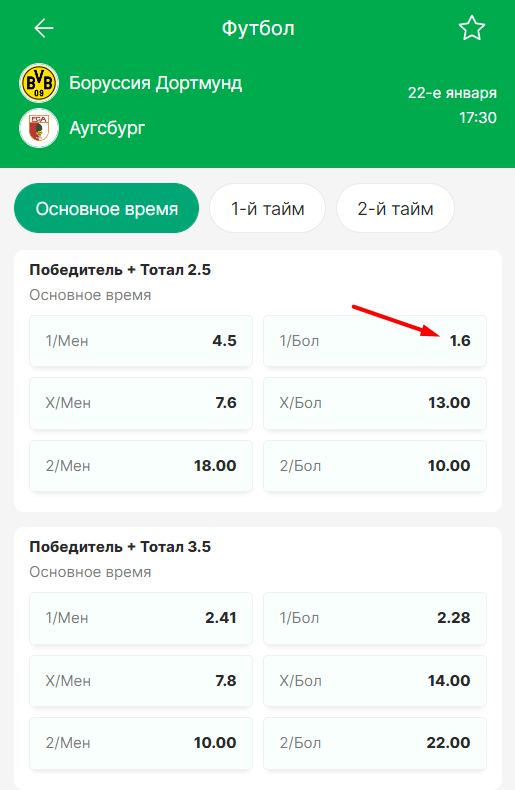The height and width of the screenshot is (790, 515).
Task: Pick 2/Бол bet at 10.00 odds
Action: 375,466
